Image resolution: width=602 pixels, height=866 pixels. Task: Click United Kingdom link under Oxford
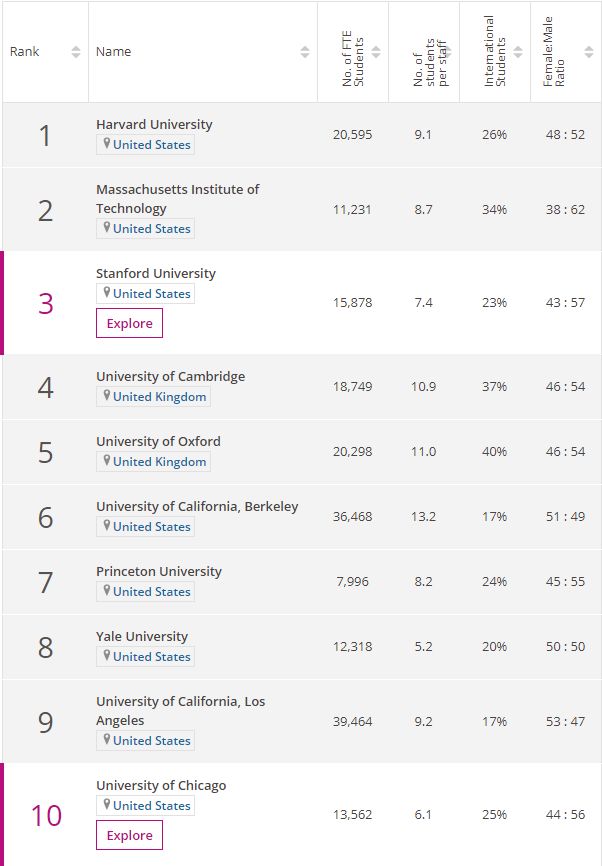point(159,461)
